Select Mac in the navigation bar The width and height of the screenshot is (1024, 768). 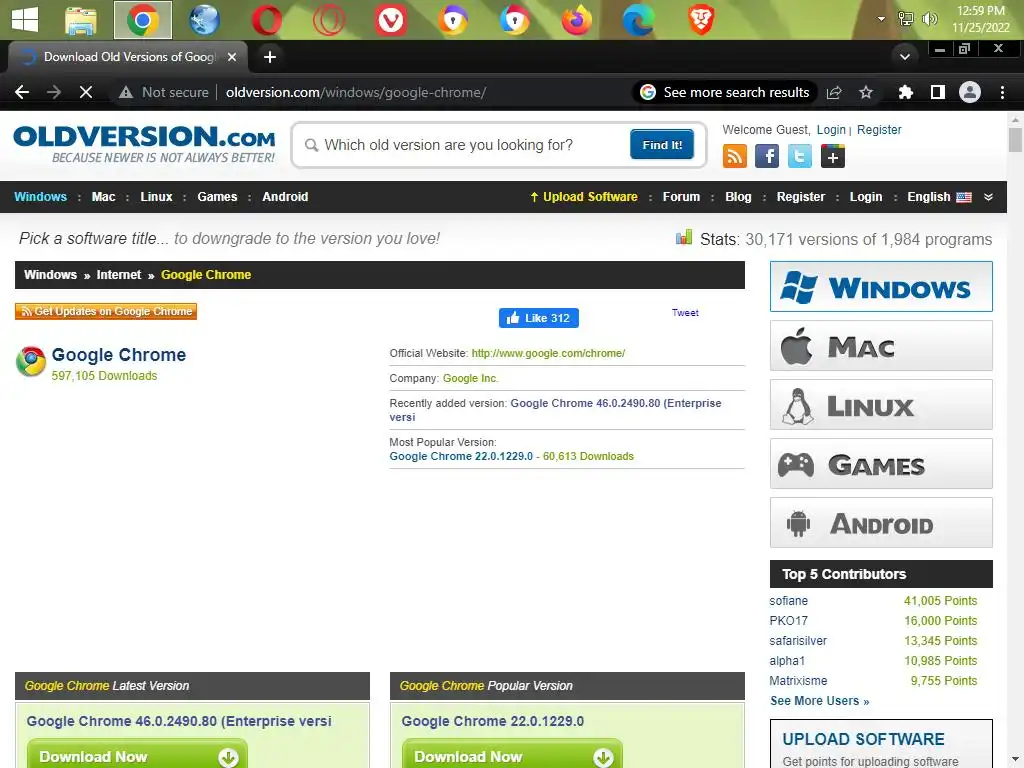[103, 197]
